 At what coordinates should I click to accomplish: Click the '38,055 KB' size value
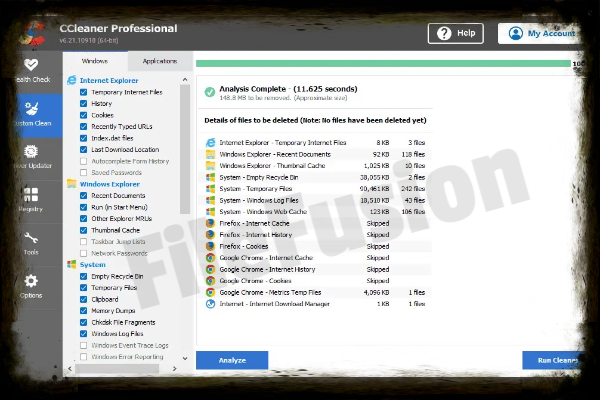(x=375, y=177)
